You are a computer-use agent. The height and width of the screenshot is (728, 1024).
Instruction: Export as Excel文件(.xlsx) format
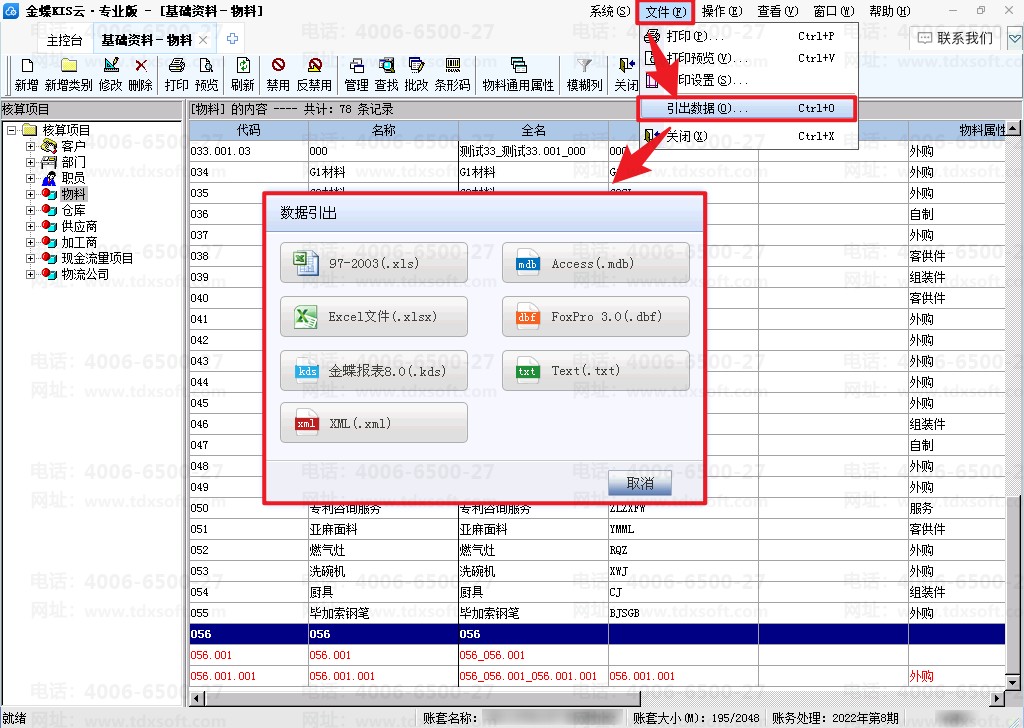[374, 317]
